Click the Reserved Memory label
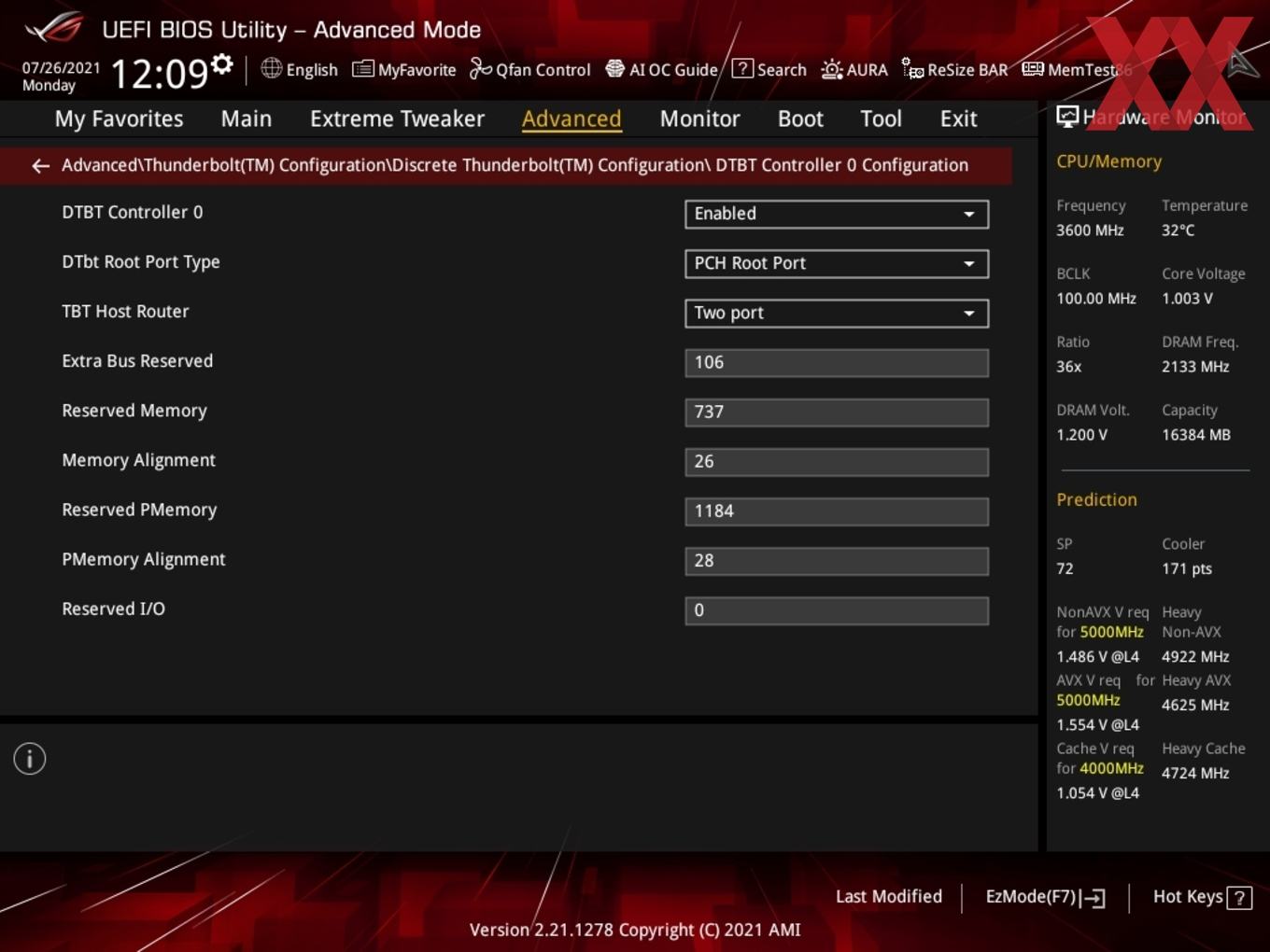1270x952 pixels. [134, 411]
